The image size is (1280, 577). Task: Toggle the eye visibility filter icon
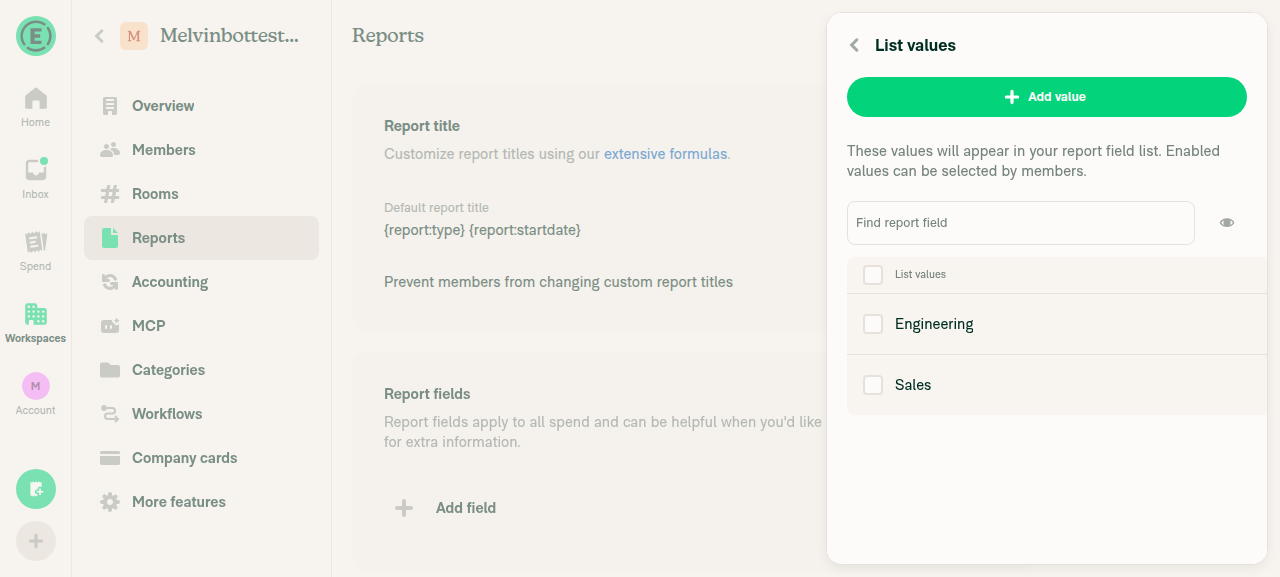[1227, 223]
